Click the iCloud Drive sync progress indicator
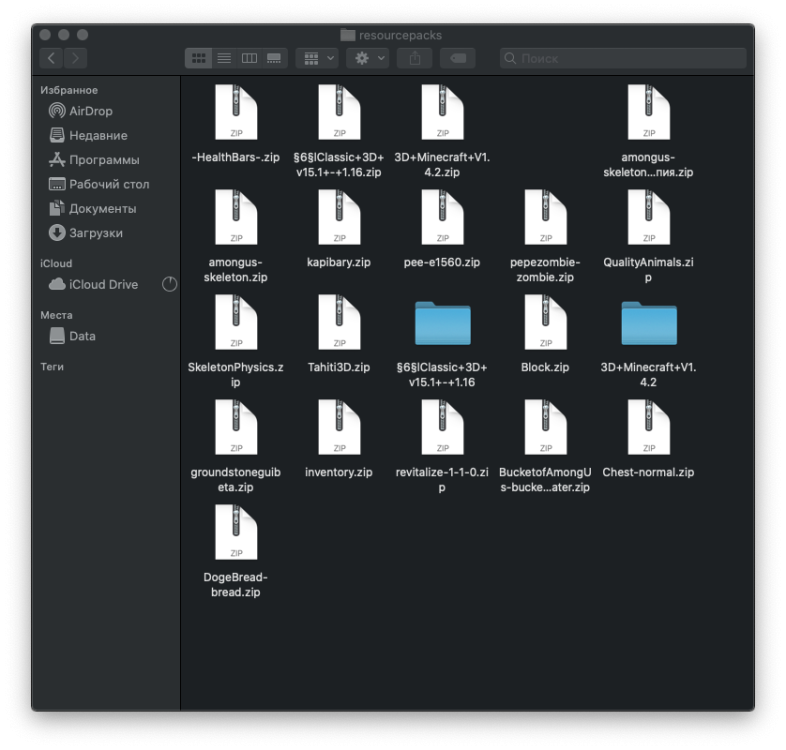 pos(169,284)
